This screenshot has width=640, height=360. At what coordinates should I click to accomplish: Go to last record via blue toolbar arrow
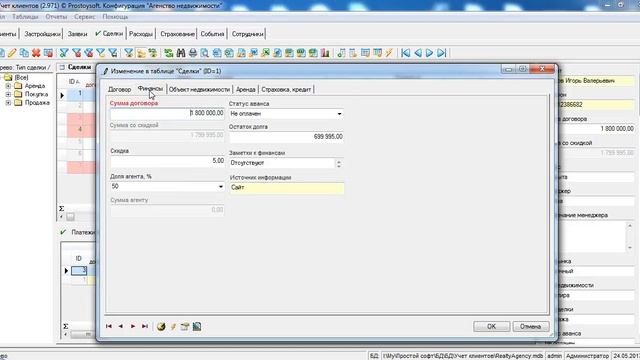pyautogui.click(x=441, y=53)
